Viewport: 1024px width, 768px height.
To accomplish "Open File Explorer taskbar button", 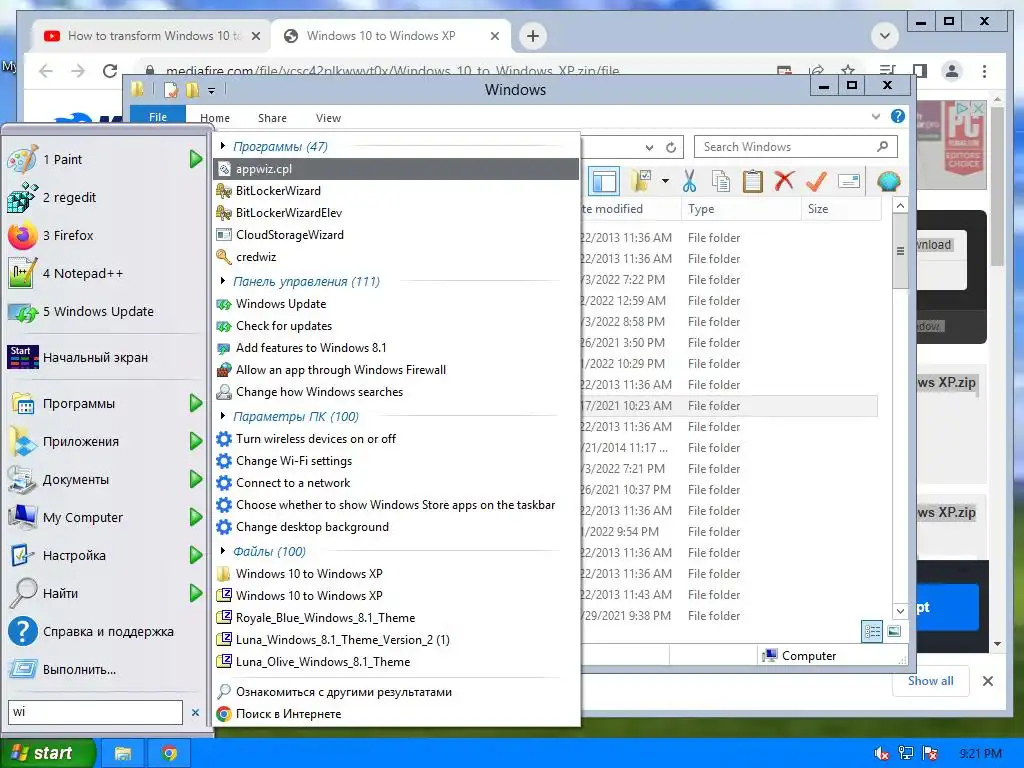I will coord(123,754).
